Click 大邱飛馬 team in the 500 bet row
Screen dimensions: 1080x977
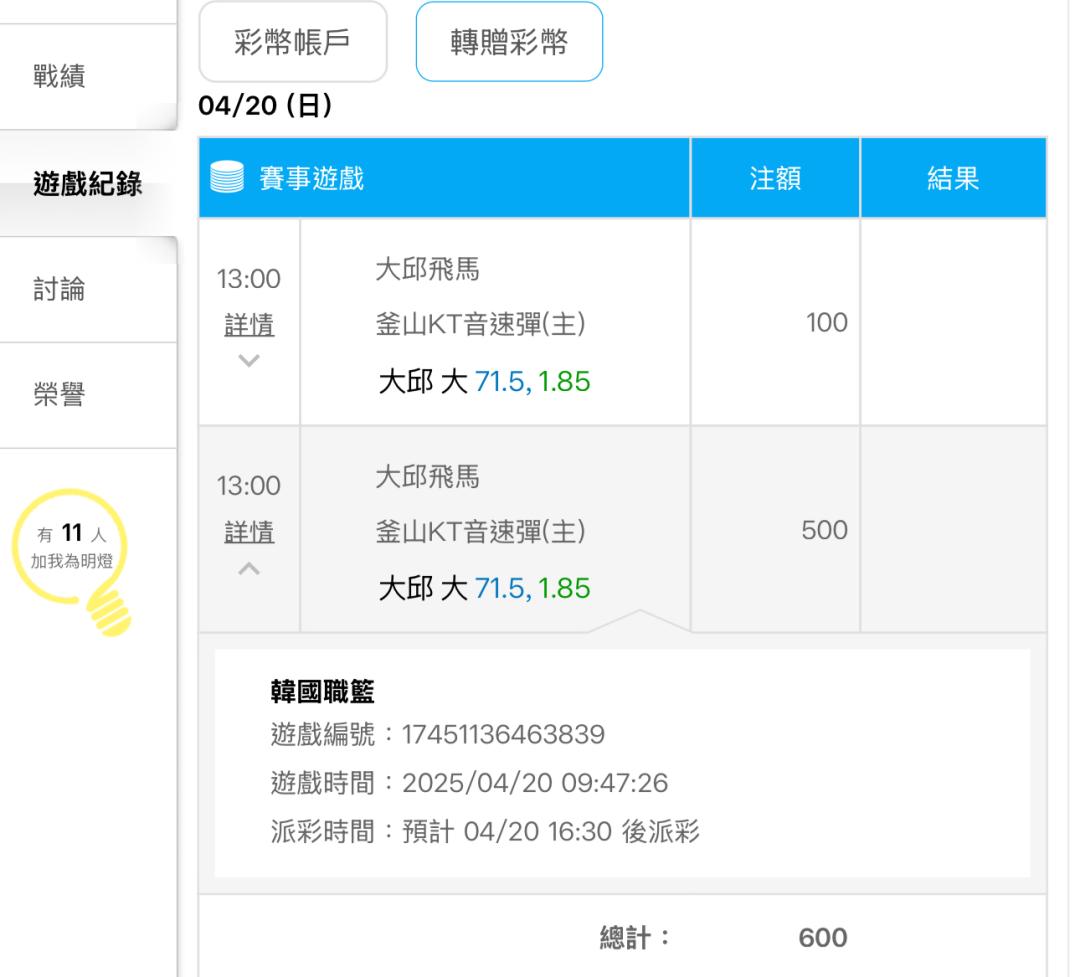[x=428, y=476]
